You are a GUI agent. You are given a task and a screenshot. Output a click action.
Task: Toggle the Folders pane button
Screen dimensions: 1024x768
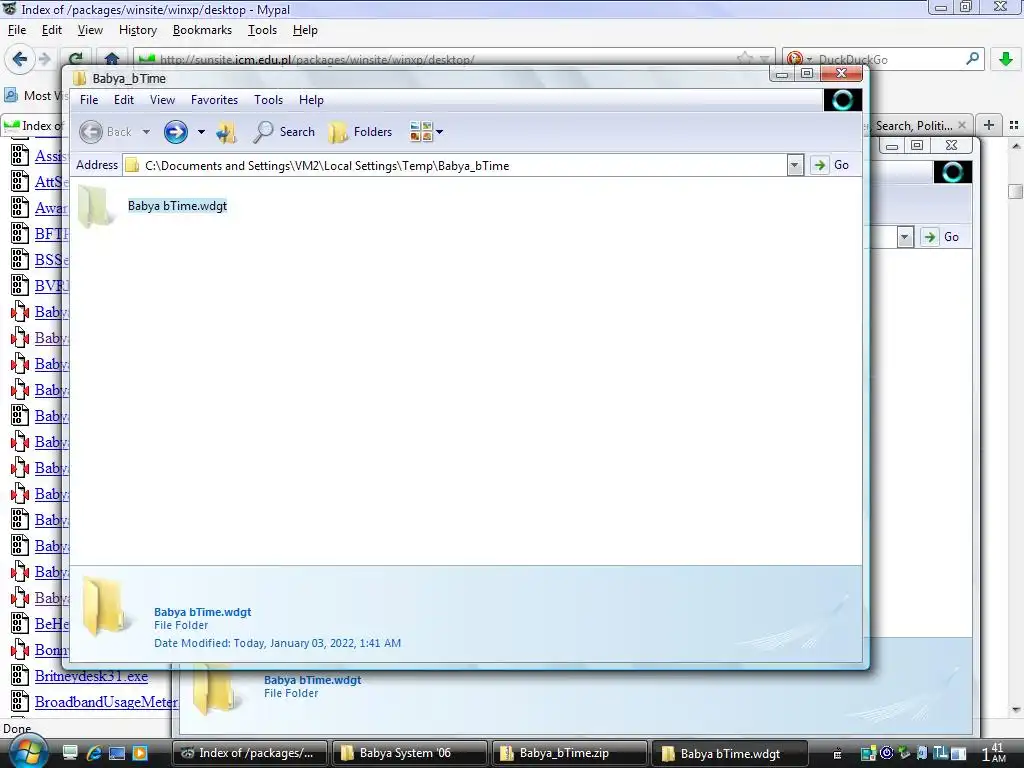click(360, 132)
